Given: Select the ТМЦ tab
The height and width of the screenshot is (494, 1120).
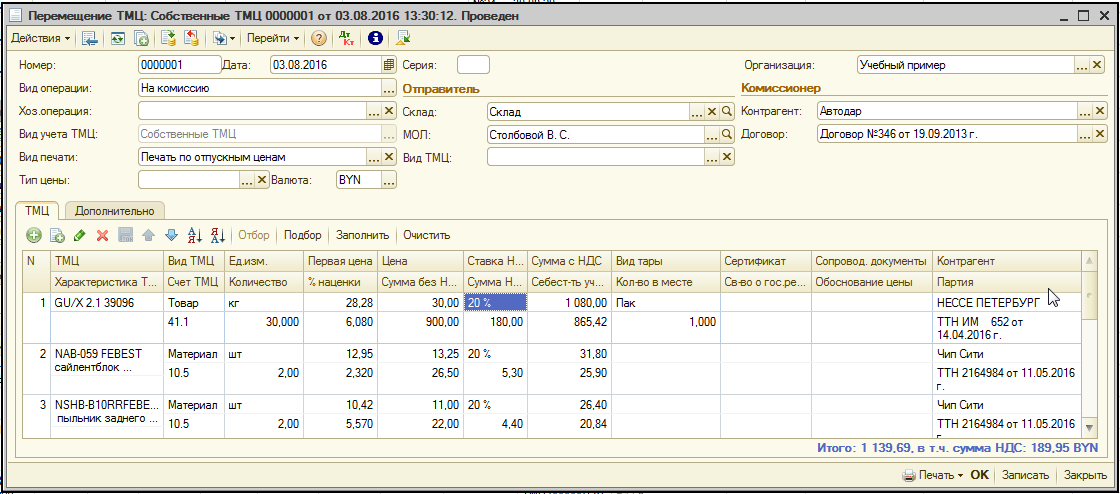Looking at the screenshot, I should coord(38,211).
